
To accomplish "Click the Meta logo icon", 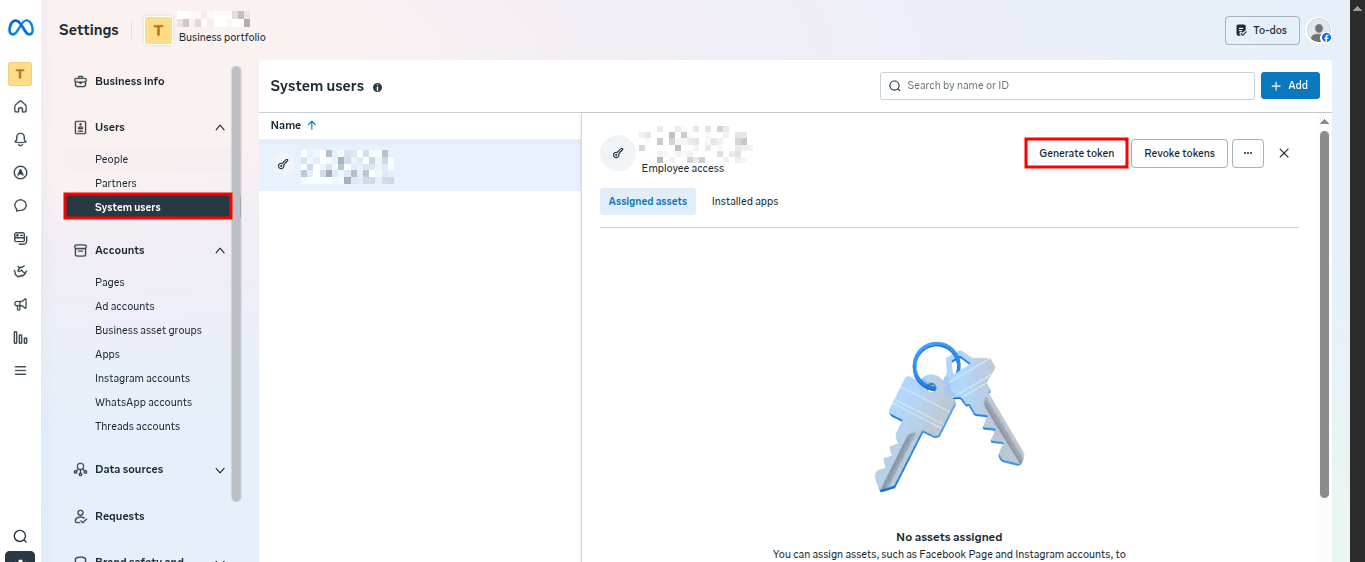I will 21,29.
